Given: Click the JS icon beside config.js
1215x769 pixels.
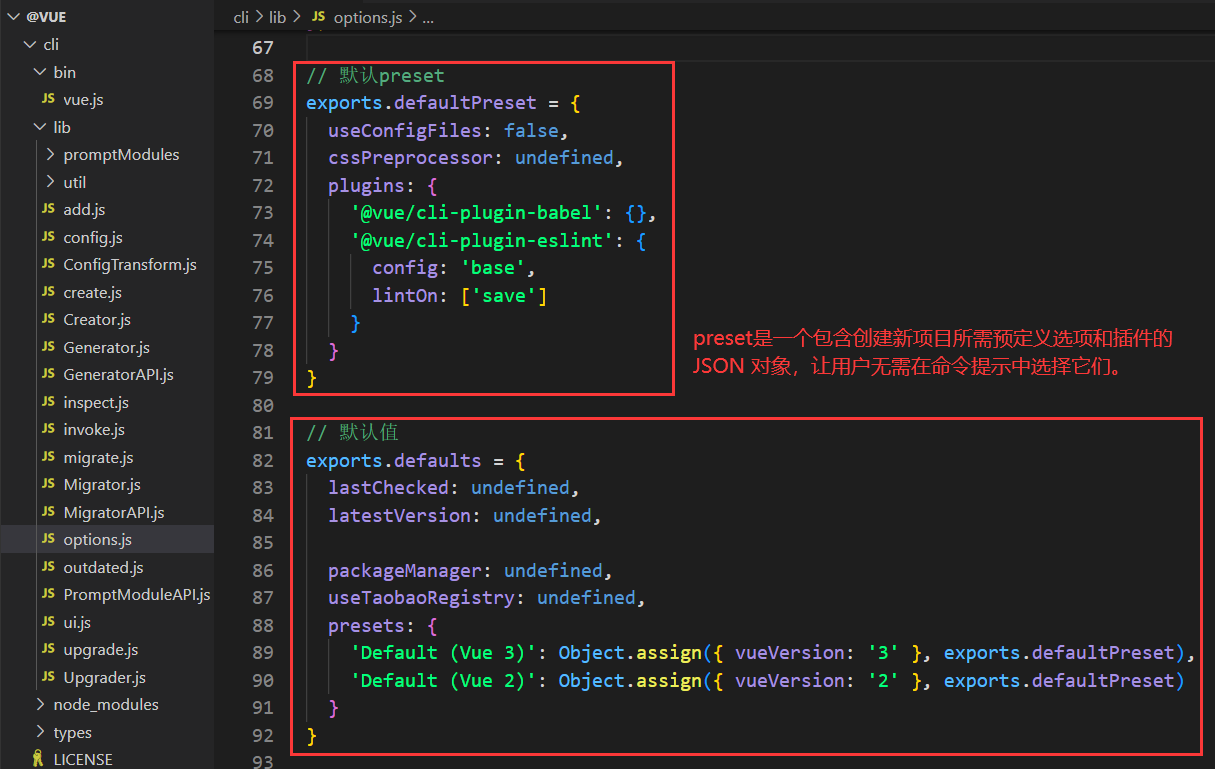Looking at the screenshot, I should [48, 237].
